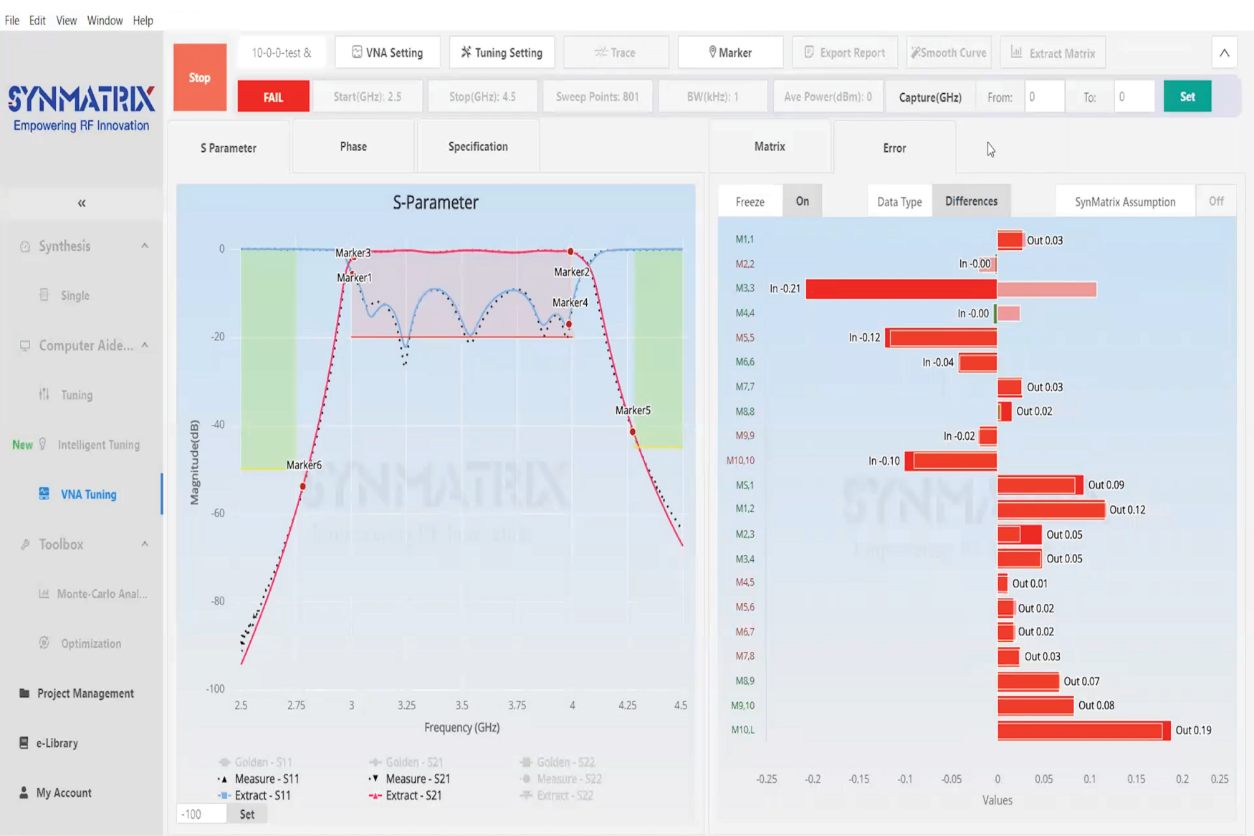
Task: Click the My Account person icon
Action: [24, 792]
